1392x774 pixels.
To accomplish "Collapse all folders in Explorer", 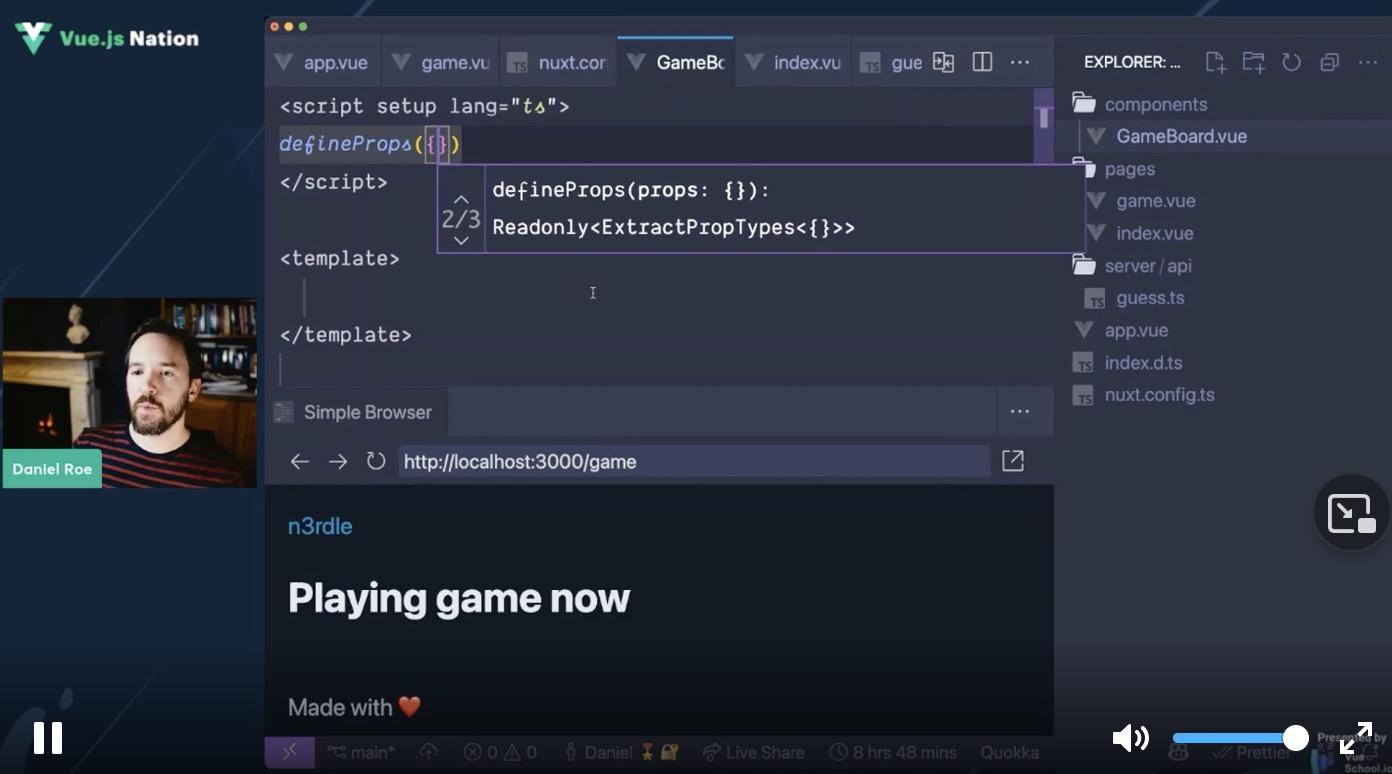I will pyautogui.click(x=1329, y=62).
